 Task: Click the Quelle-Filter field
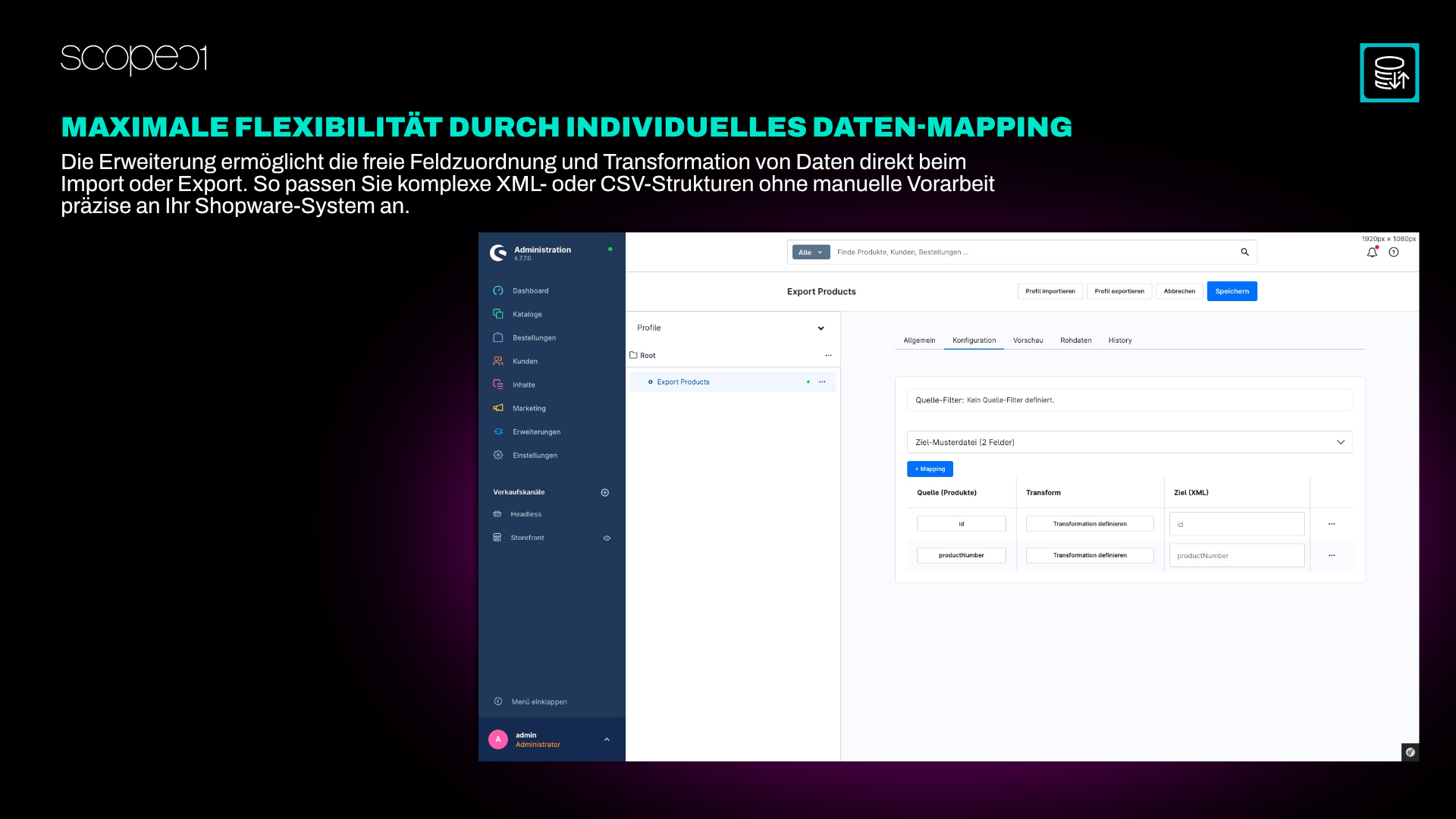[x=1129, y=400]
